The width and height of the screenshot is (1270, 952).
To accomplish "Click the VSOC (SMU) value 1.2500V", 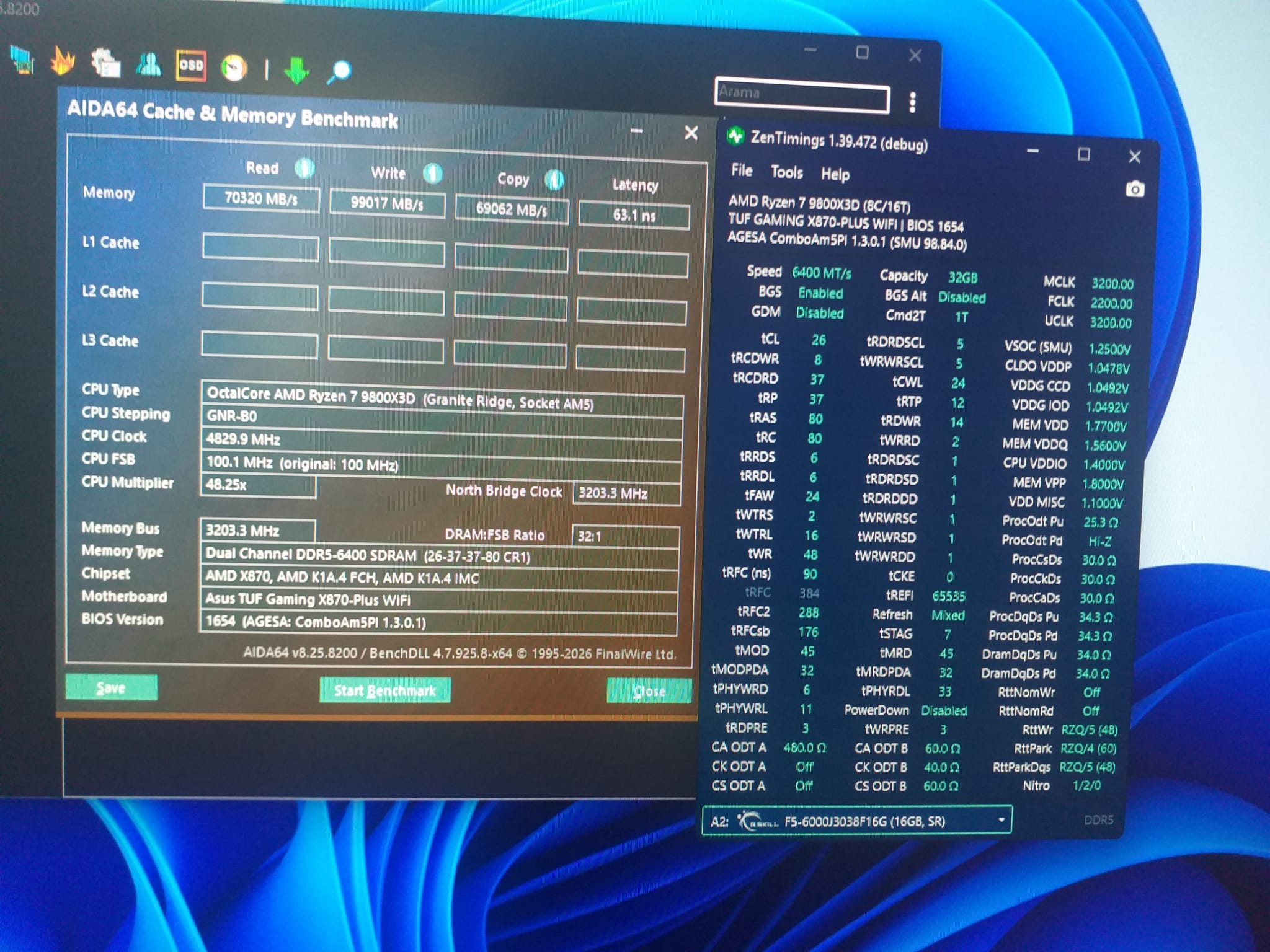I will point(1109,349).
